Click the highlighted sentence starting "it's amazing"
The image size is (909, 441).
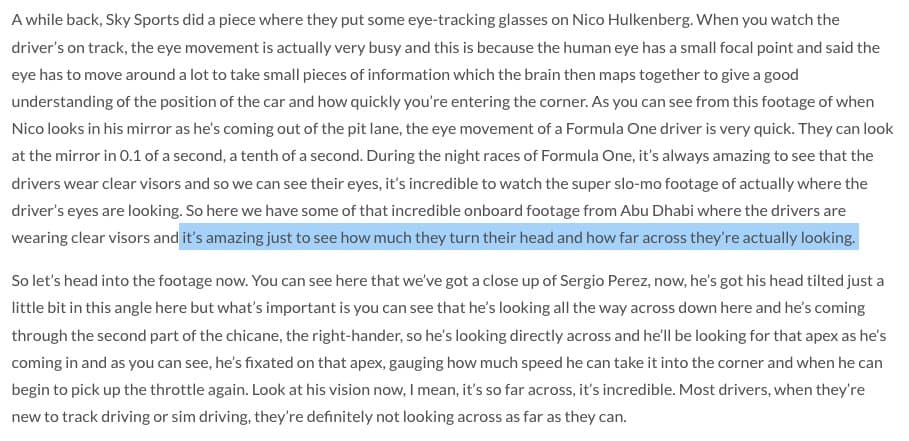pos(518,238)
